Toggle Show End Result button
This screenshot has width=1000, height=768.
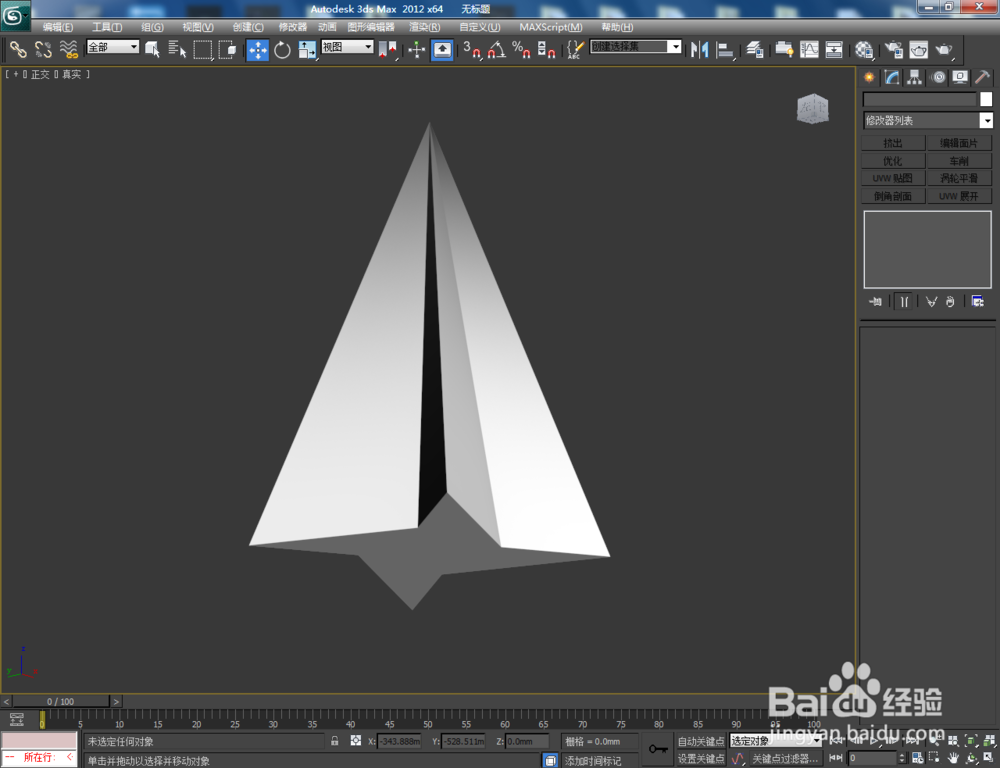coord(904,301)
